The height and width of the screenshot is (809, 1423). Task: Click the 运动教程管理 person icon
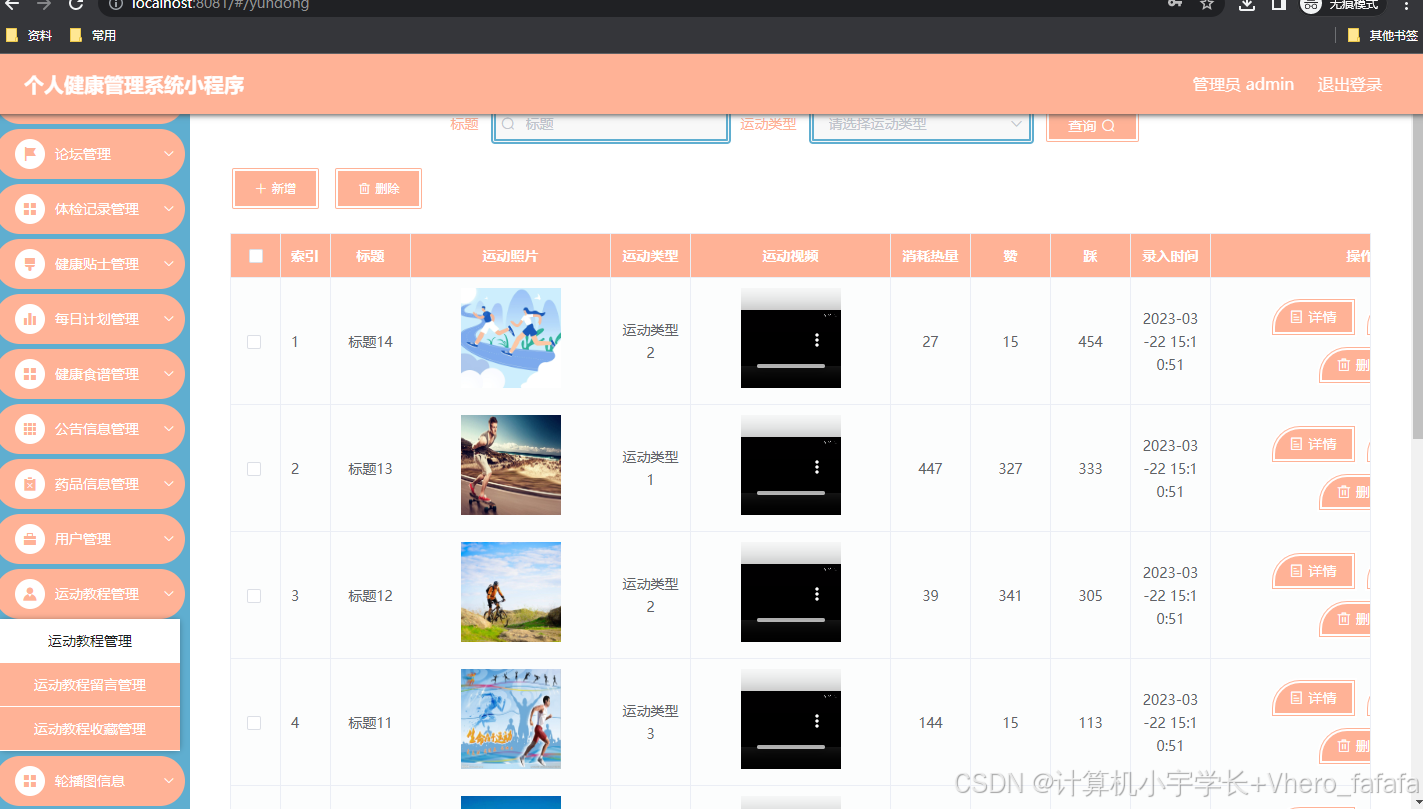30,594
